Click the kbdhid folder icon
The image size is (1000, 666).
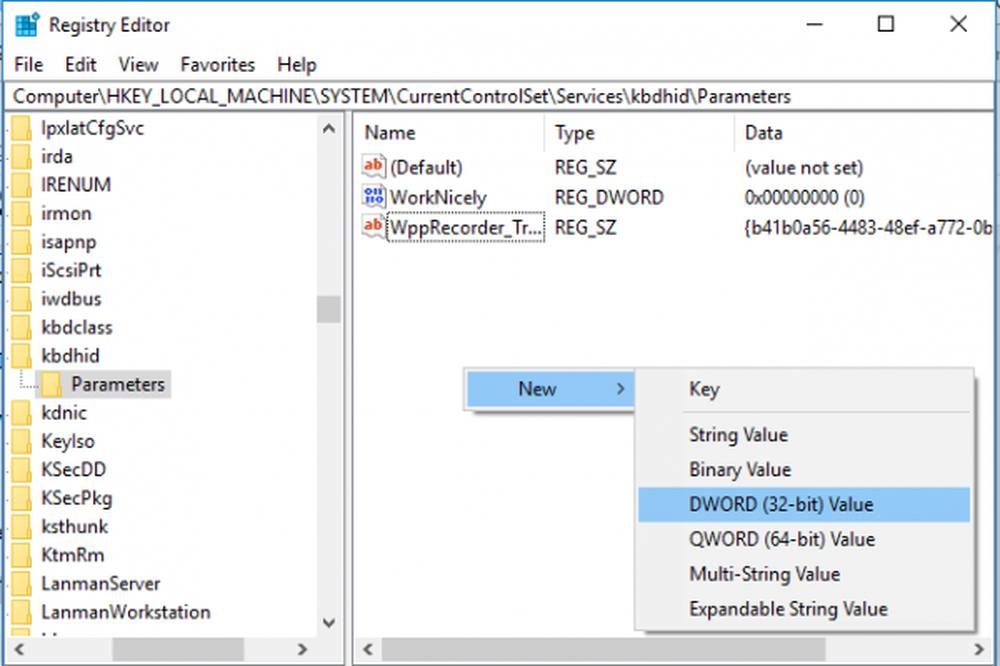point(21,356)
